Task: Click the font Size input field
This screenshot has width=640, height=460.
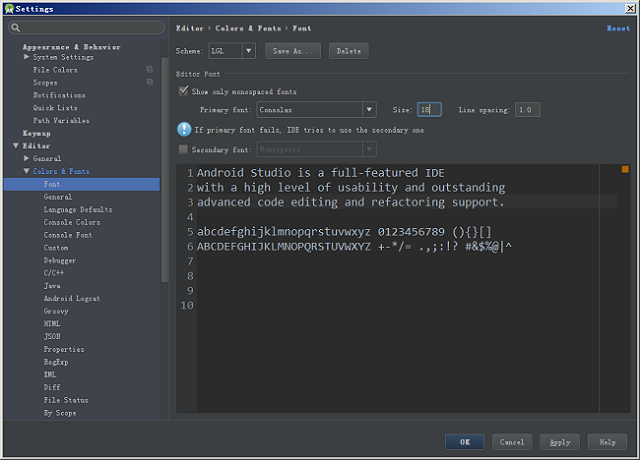Action: 429,110
